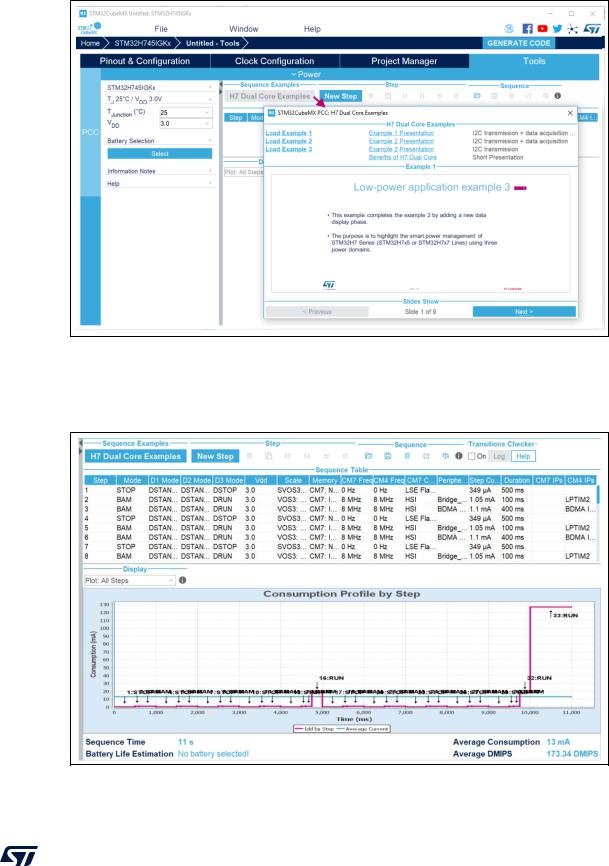Viewport: 609px width, 866px height.
Task: Open the Example 2 Presentation link
Action: point(401,141)
